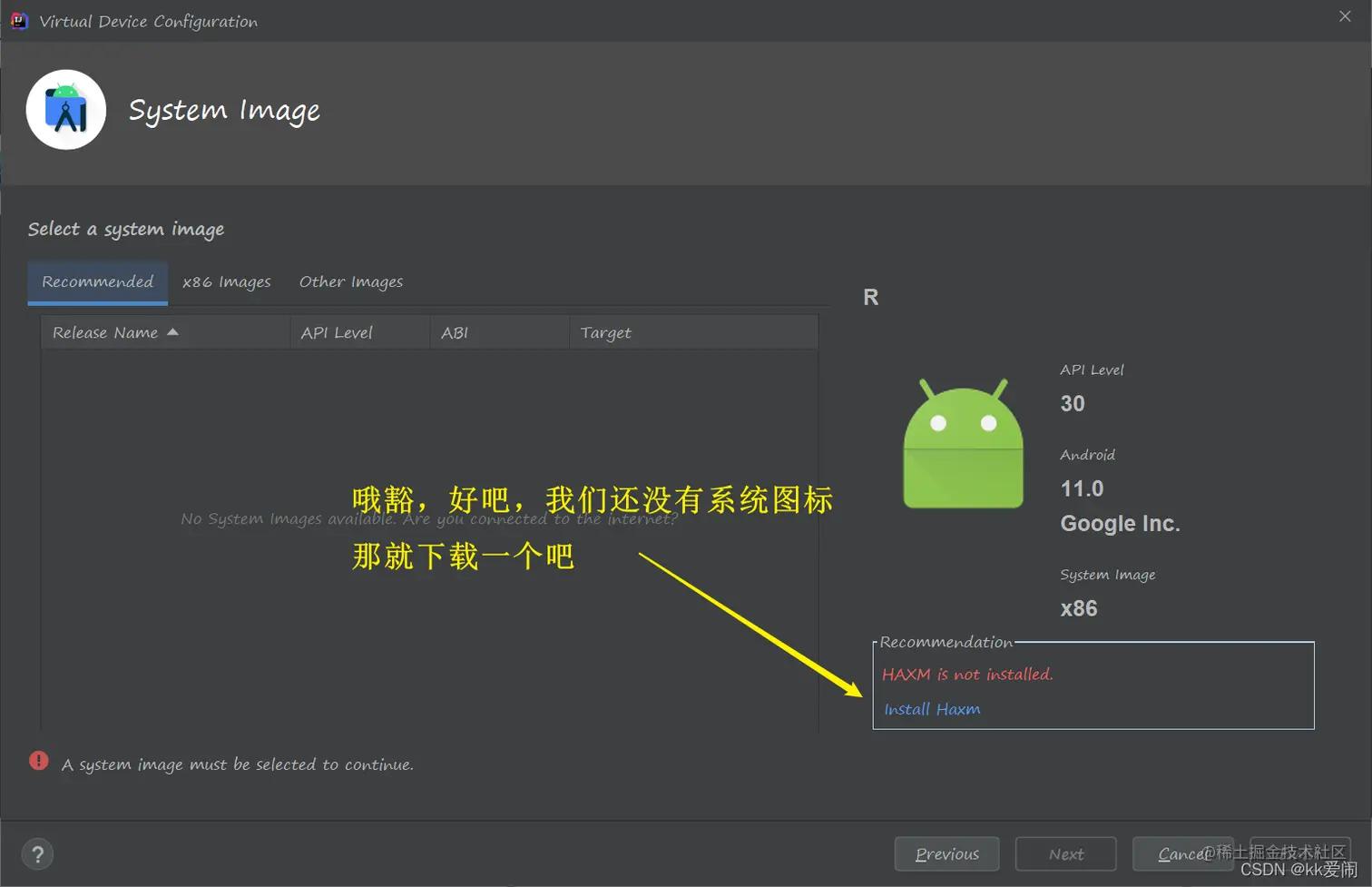Click the release letter R label

coord(871,298)
